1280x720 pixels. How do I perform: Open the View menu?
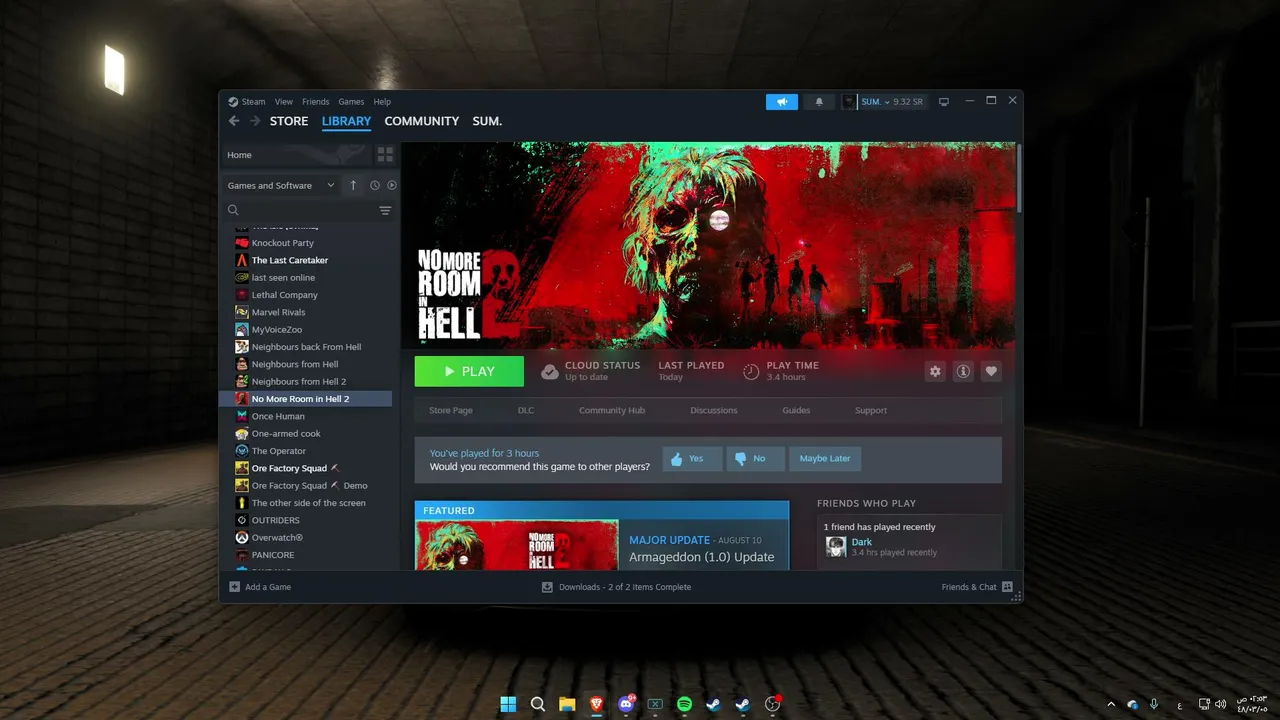coord(284,102)
